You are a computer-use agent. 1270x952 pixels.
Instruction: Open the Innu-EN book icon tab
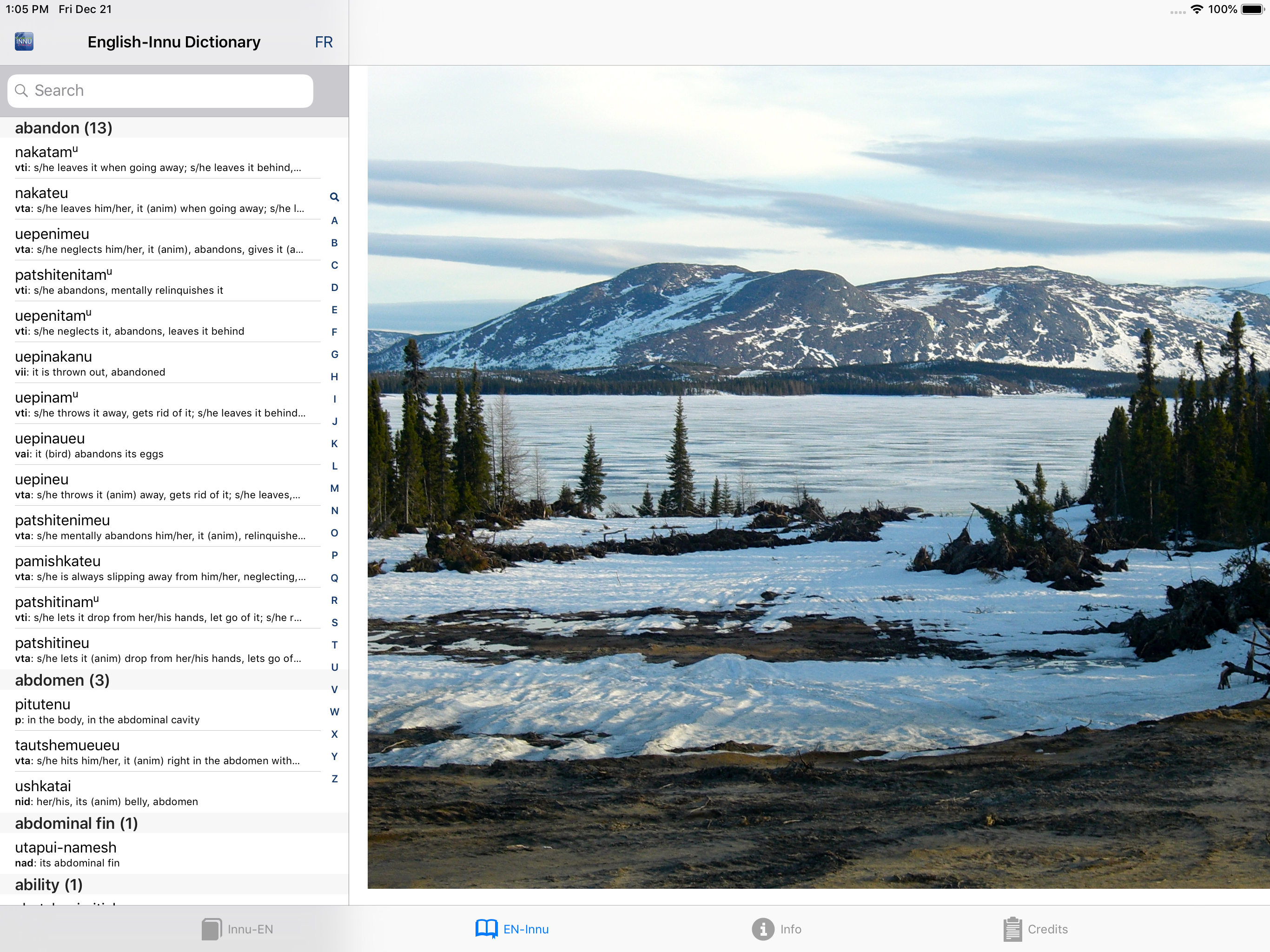[212, 928]
